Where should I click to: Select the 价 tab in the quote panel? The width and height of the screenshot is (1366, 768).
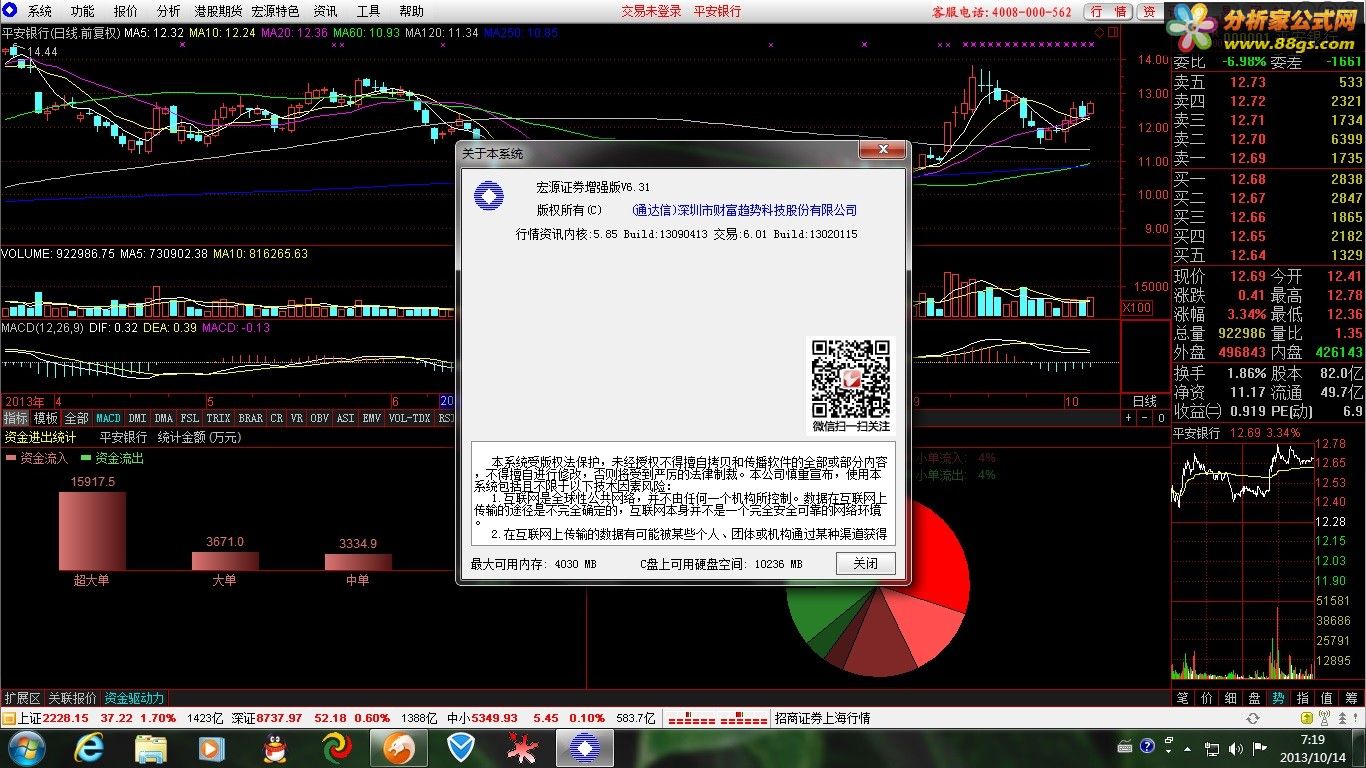click(1207, 698)
